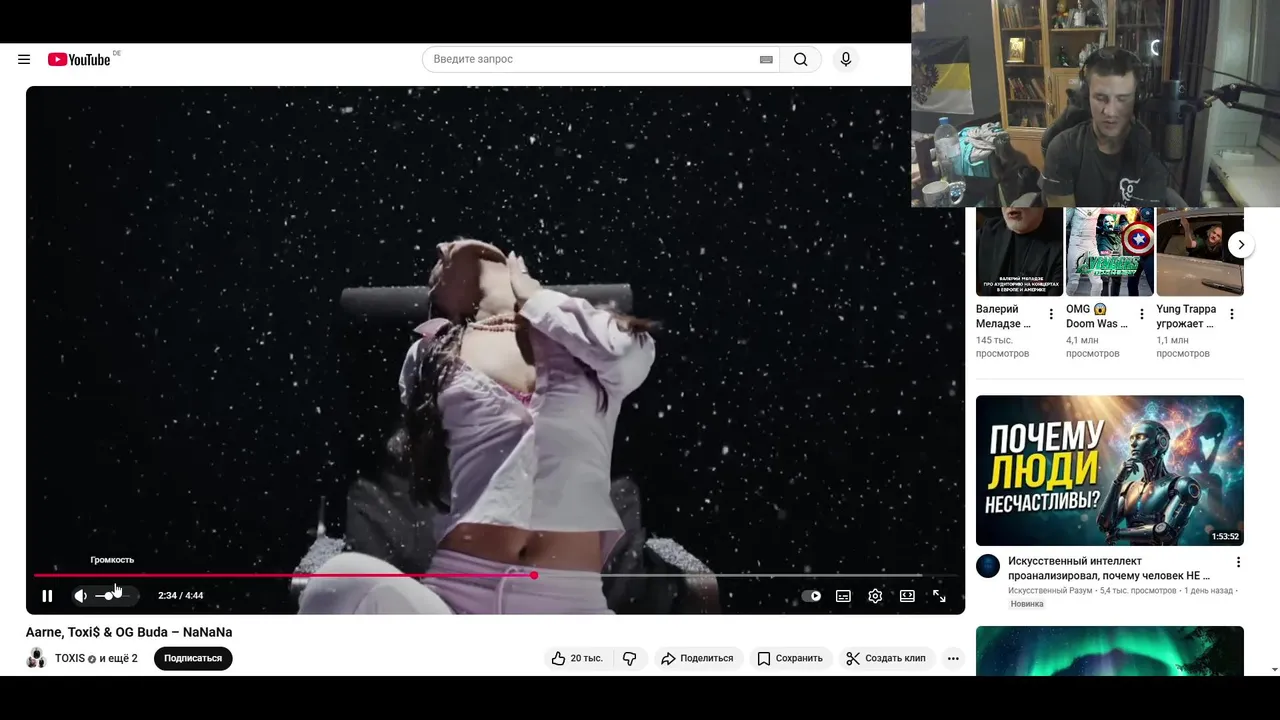The height and width of the screenshot is (720, 1280).
Task: Mute the video with the speaker icon
Action: (x=81, y=596)
